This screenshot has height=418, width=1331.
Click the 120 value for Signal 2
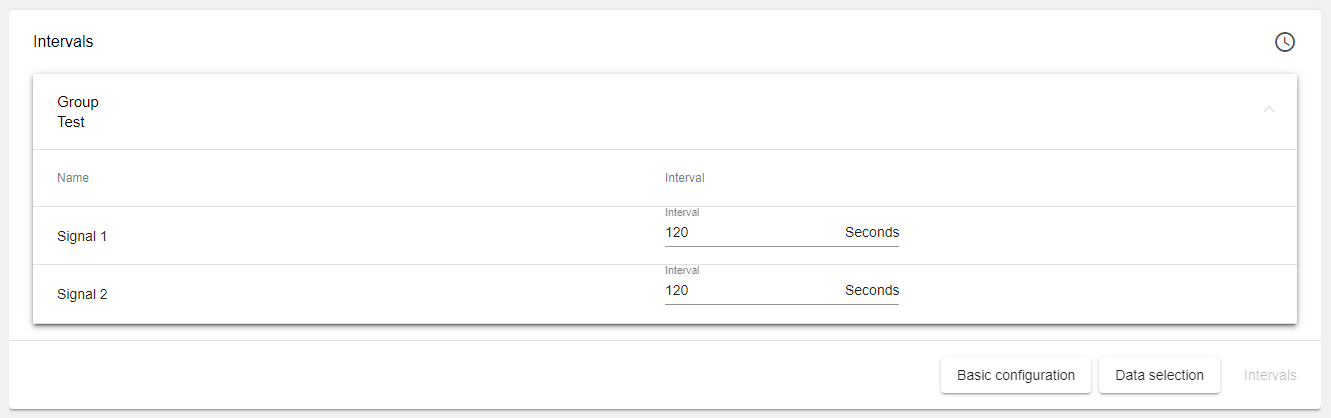677,291
